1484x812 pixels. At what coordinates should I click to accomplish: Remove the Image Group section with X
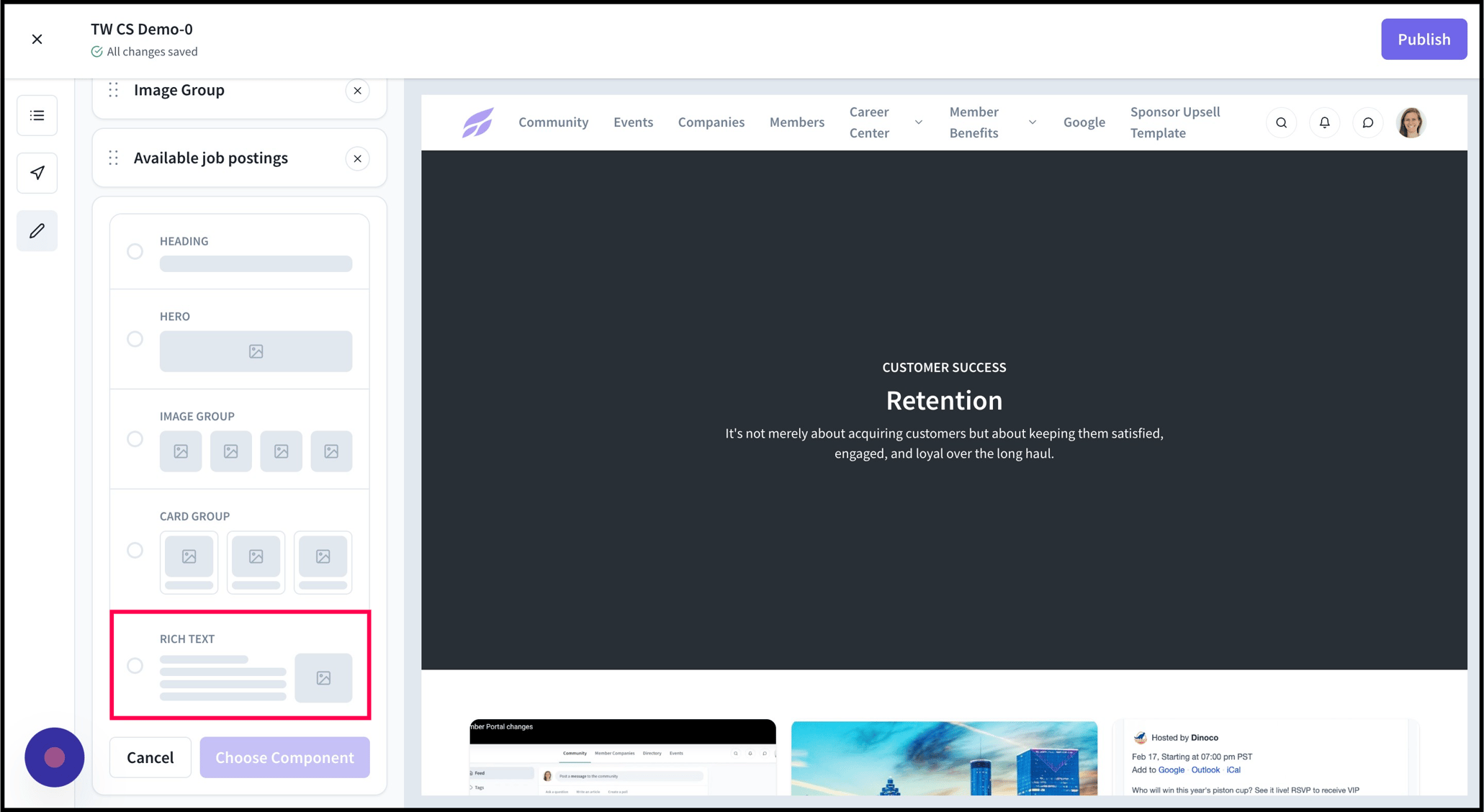(357, 91)
